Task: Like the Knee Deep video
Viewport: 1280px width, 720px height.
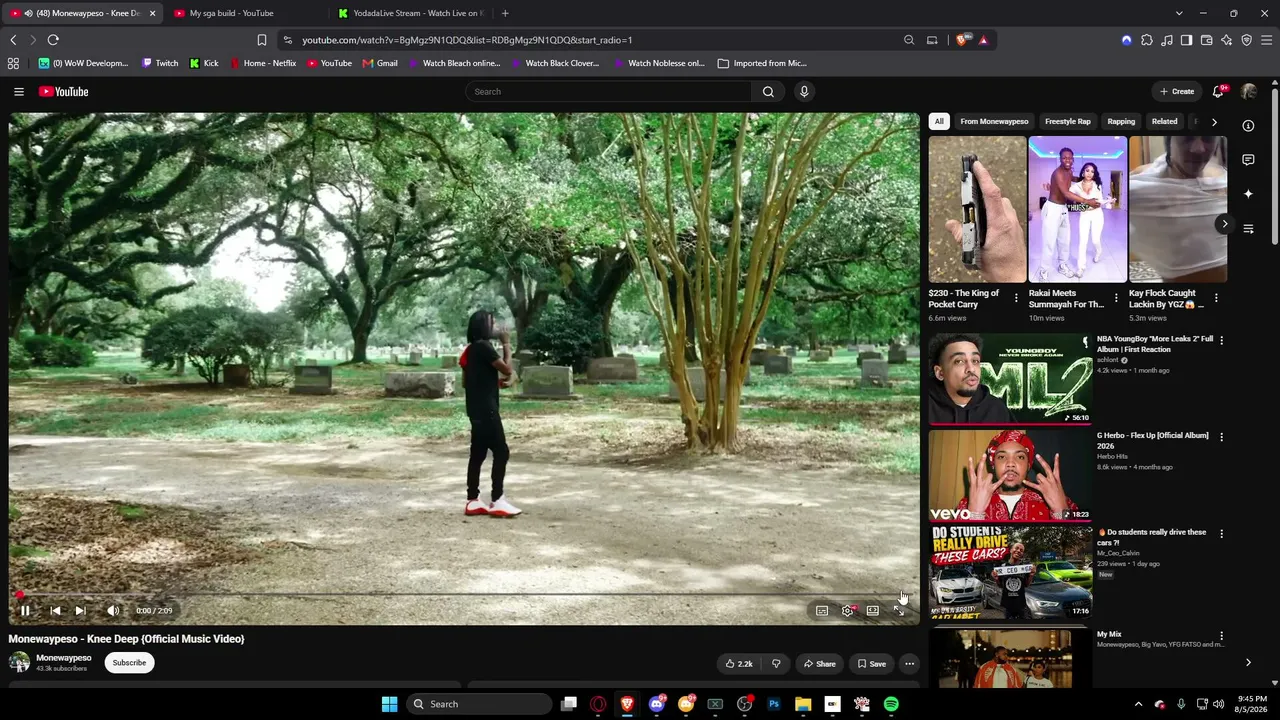Action: [739, 663]
